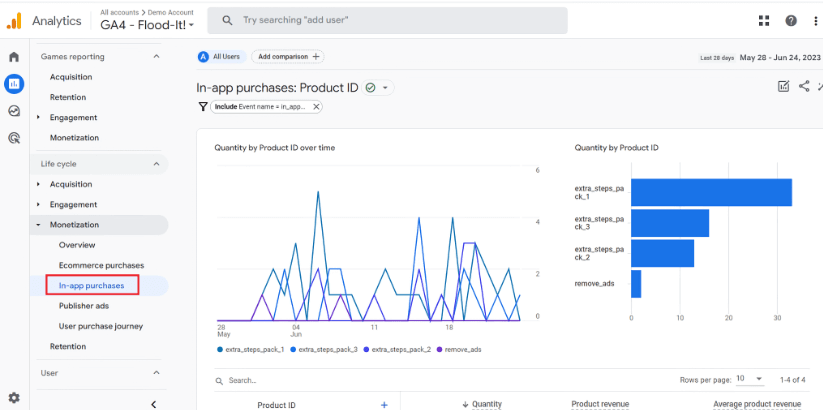The height and width of the screenshot is (410, 823).
Task: Remove the Event name filter chip
Action: click(317, 106)
